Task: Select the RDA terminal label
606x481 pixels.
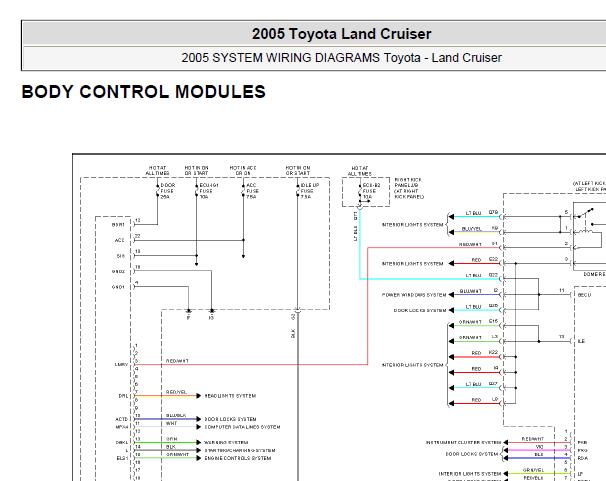Action: 582,458
